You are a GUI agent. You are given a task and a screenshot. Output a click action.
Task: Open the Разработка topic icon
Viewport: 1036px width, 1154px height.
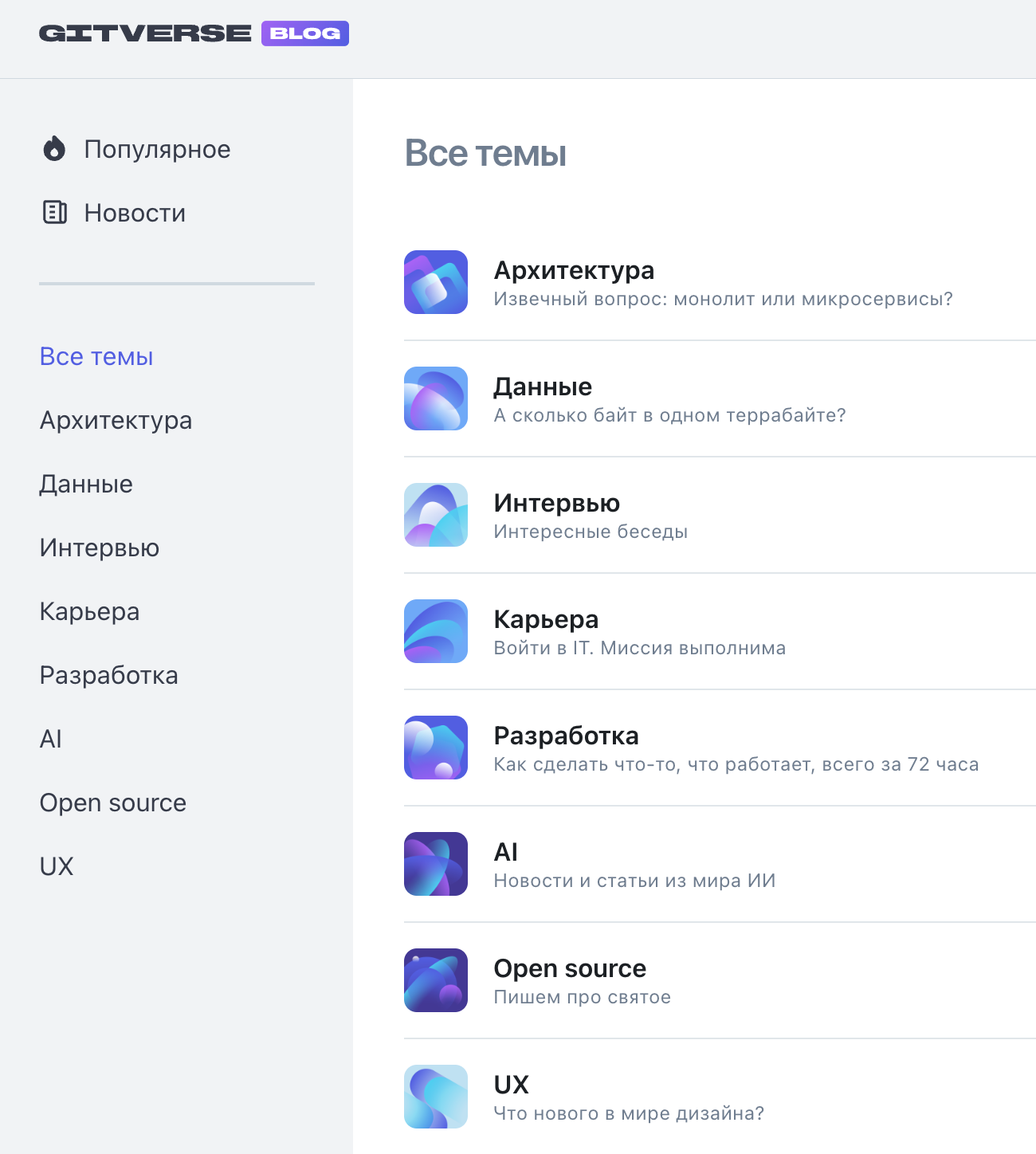436,748
